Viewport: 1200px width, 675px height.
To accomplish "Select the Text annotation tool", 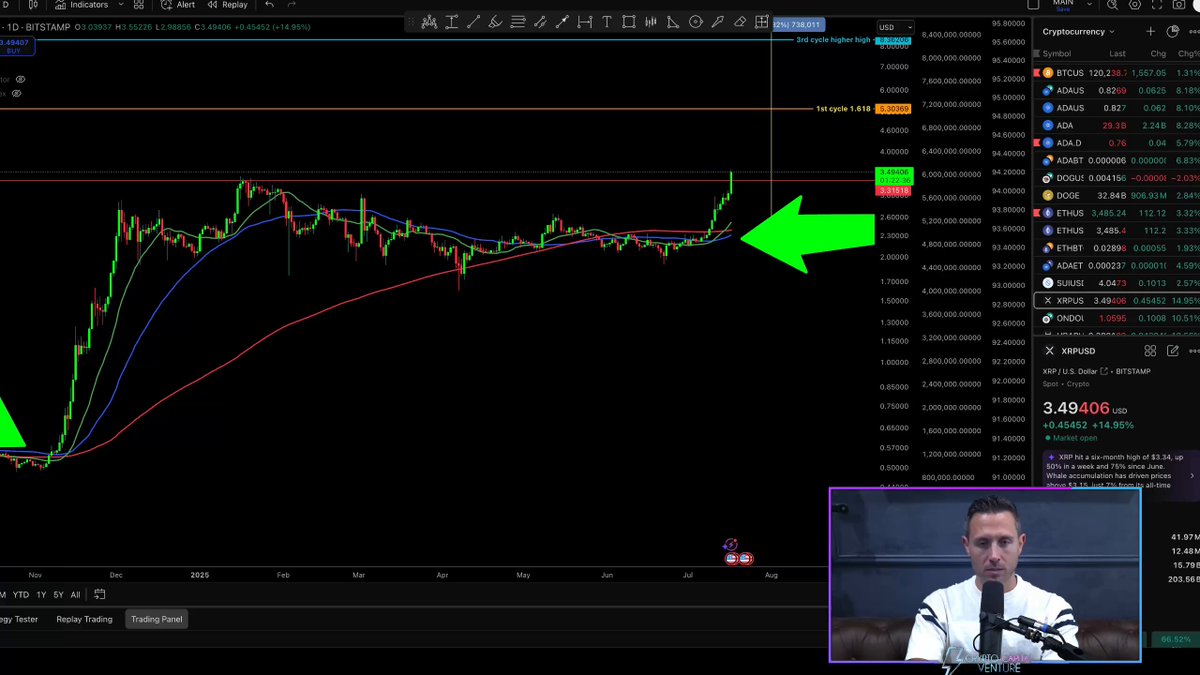I will point(606,22).
